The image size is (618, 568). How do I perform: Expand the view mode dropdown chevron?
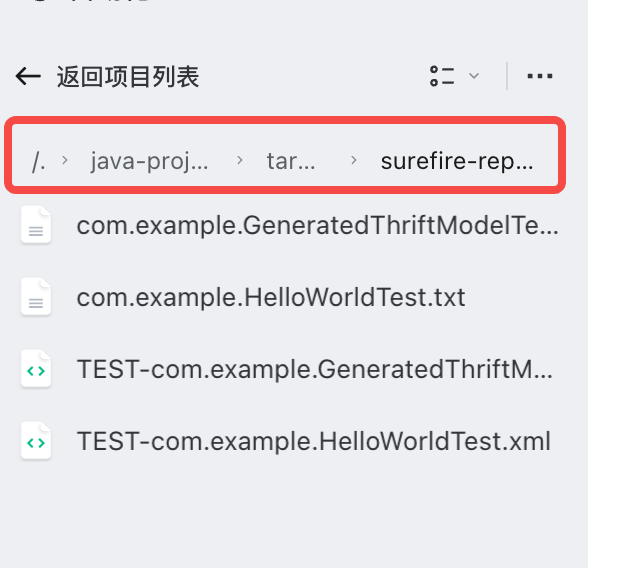coord(474,76)
